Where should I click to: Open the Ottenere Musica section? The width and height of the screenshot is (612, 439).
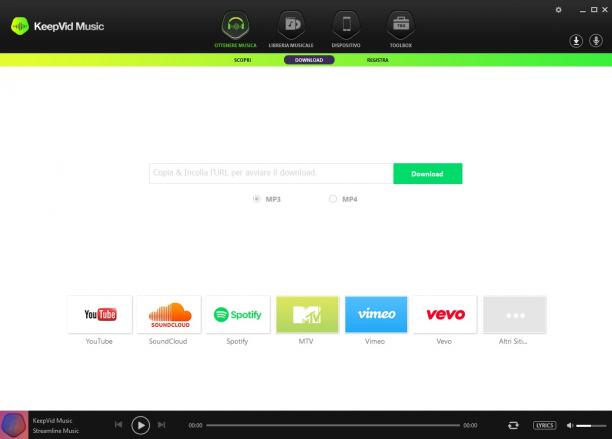[235, 30]
